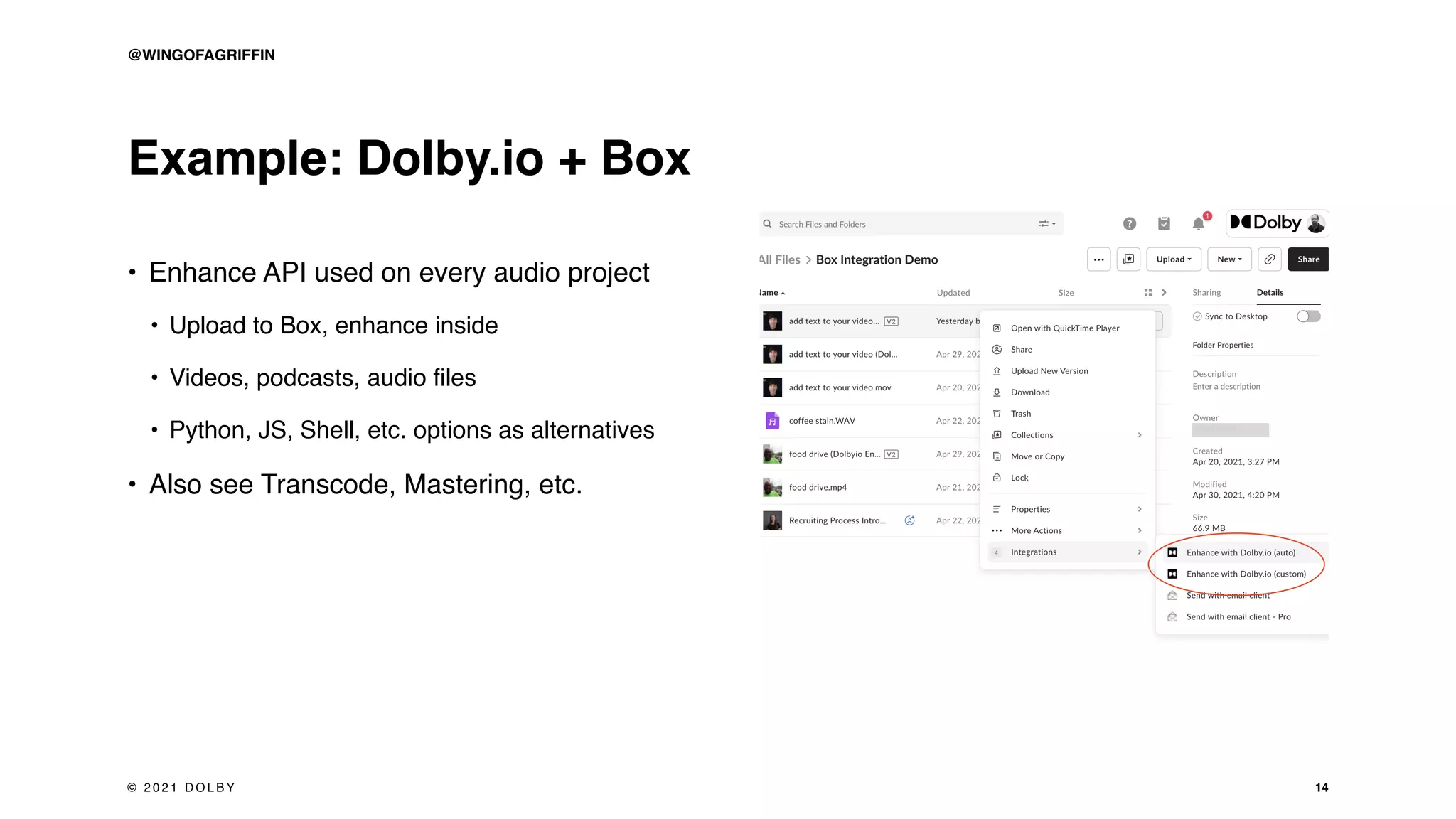
Task: Click envelope icon for Send with email client - Pro
Action: (x=1172, y=617)
